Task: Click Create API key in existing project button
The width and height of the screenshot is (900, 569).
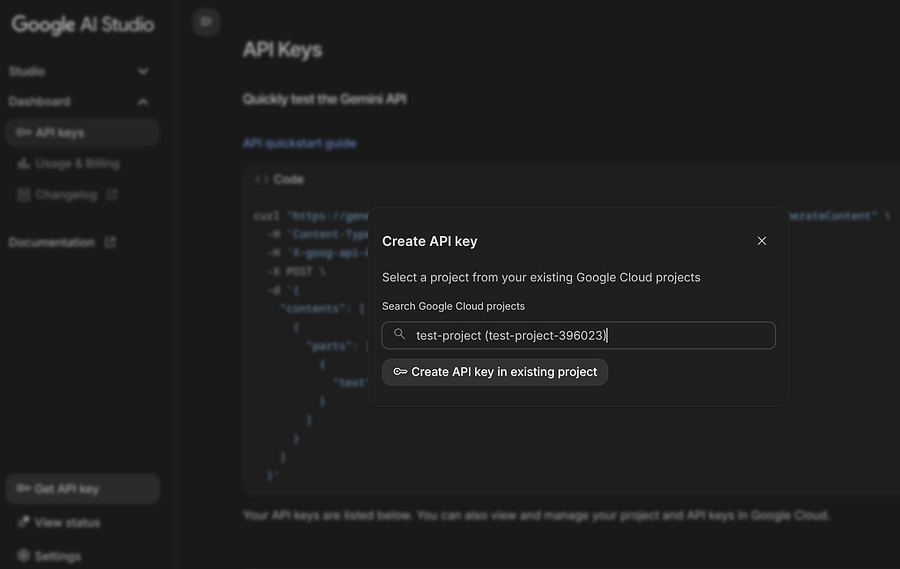Action: click(495, 372)
